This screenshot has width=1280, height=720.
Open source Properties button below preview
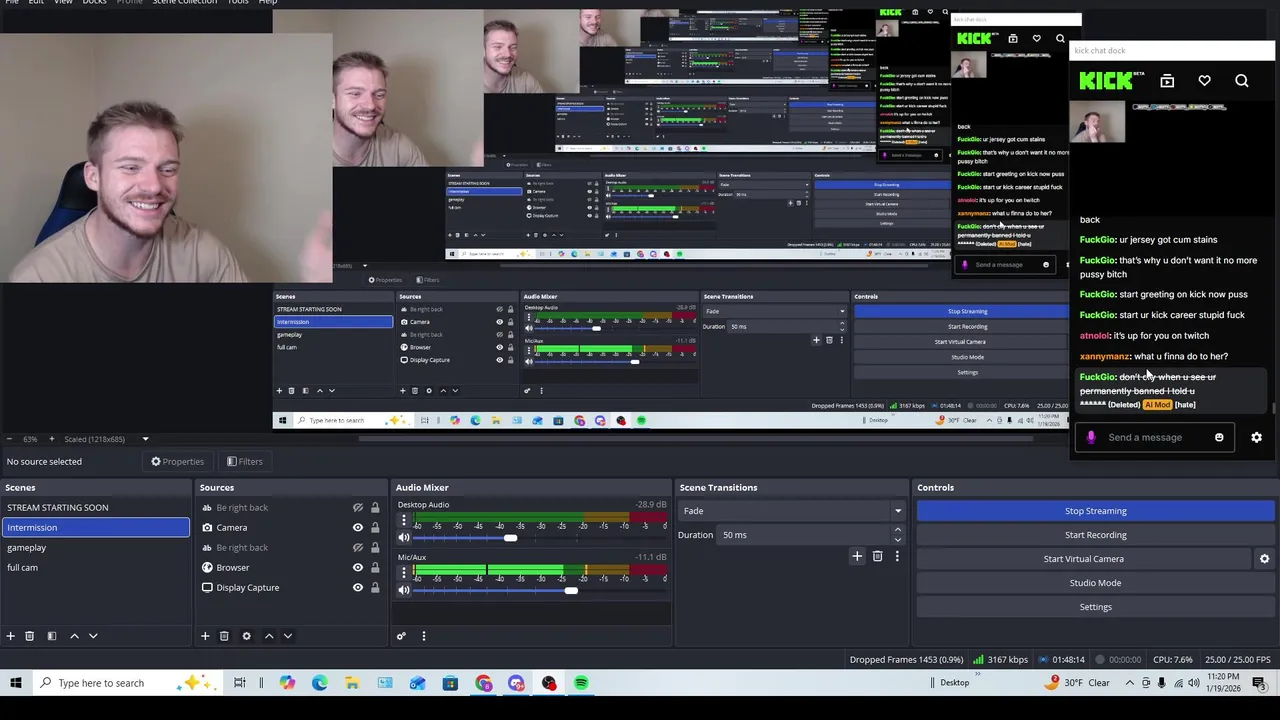177,461
